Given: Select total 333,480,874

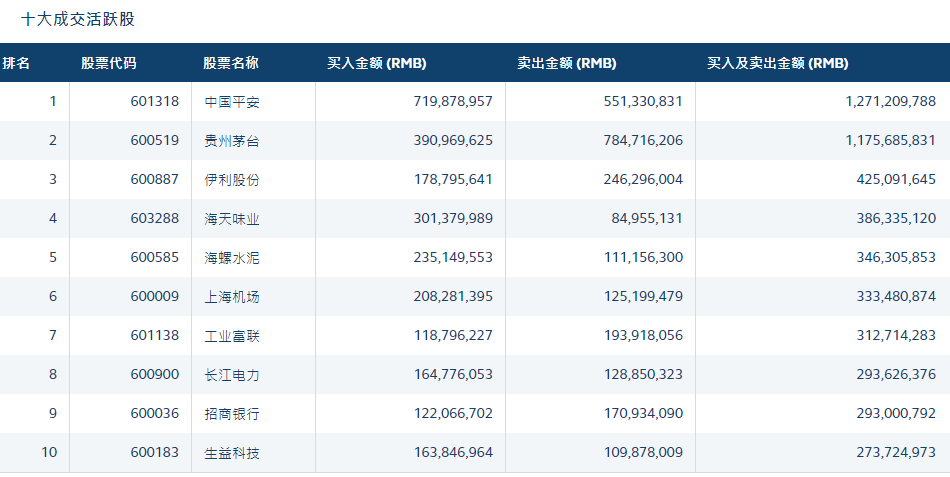Looking at the screenshot, I should tap(896, 296).
